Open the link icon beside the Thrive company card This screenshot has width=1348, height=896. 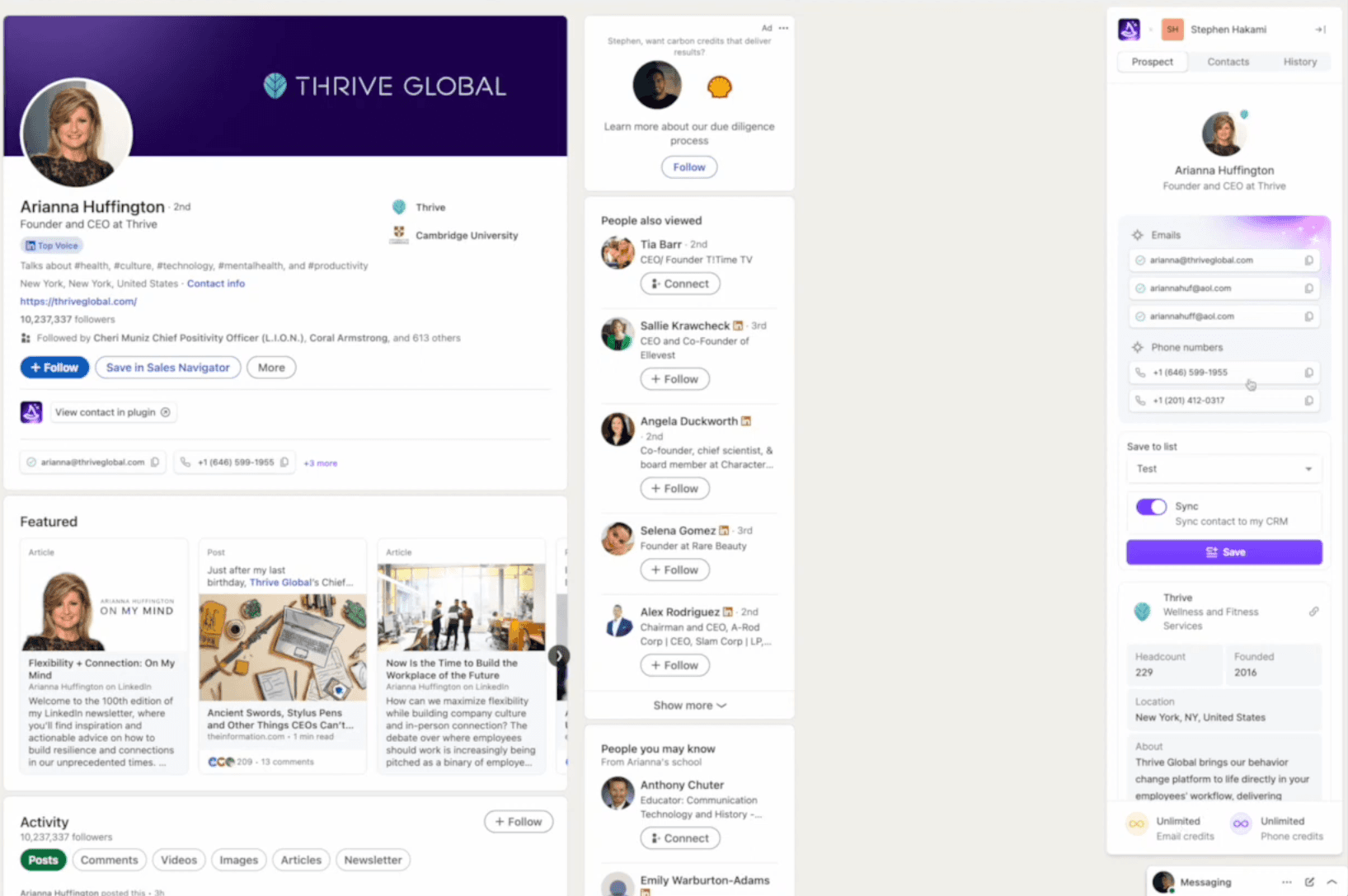[1316, 612]
